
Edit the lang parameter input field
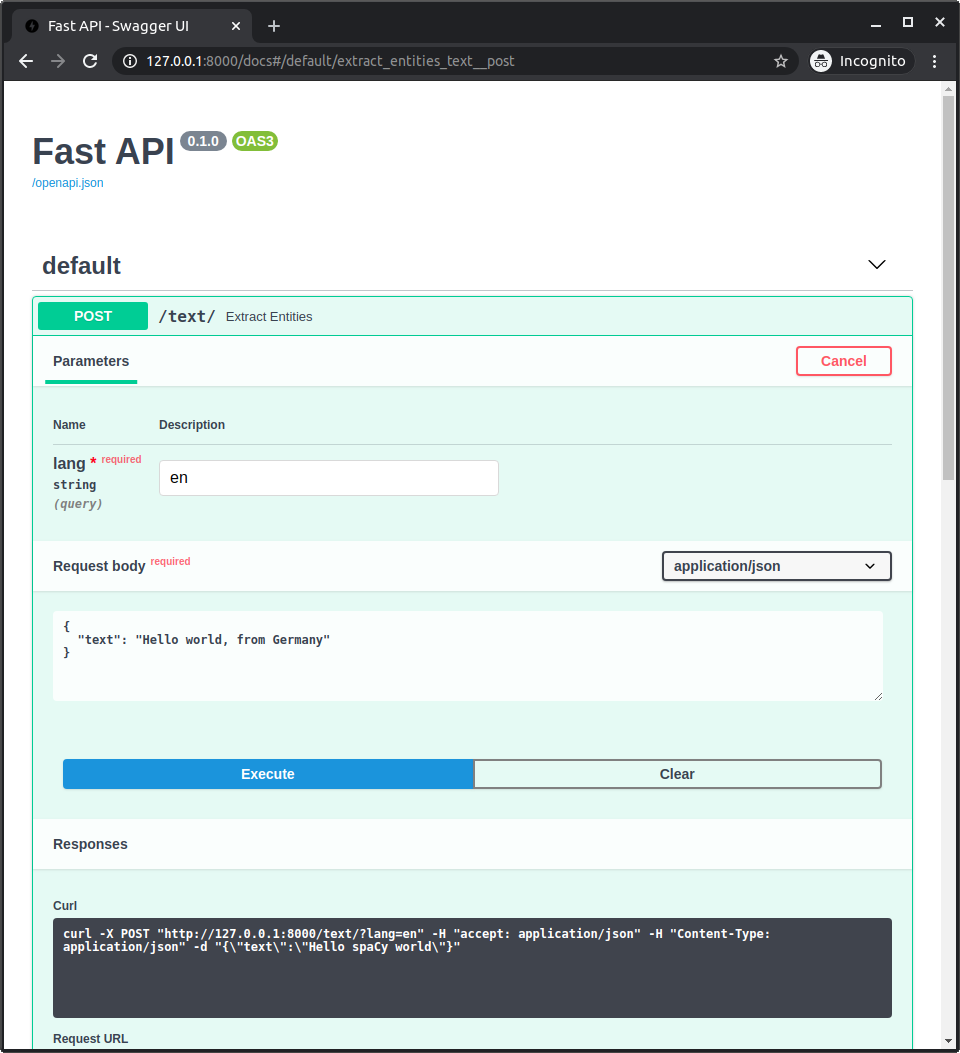pos(329,478)
